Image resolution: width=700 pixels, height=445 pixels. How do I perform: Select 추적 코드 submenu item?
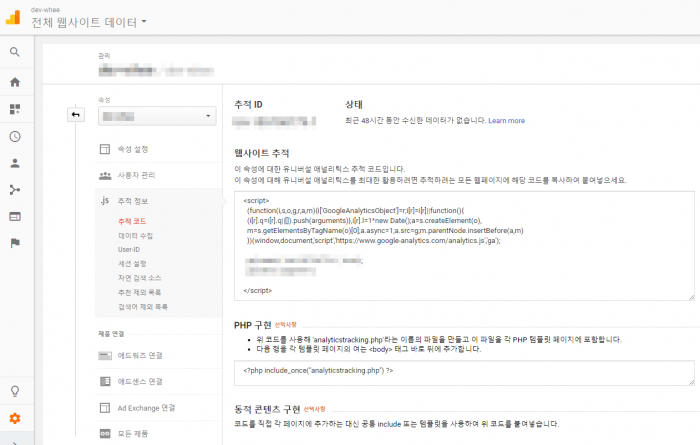(x=132, y=221)
